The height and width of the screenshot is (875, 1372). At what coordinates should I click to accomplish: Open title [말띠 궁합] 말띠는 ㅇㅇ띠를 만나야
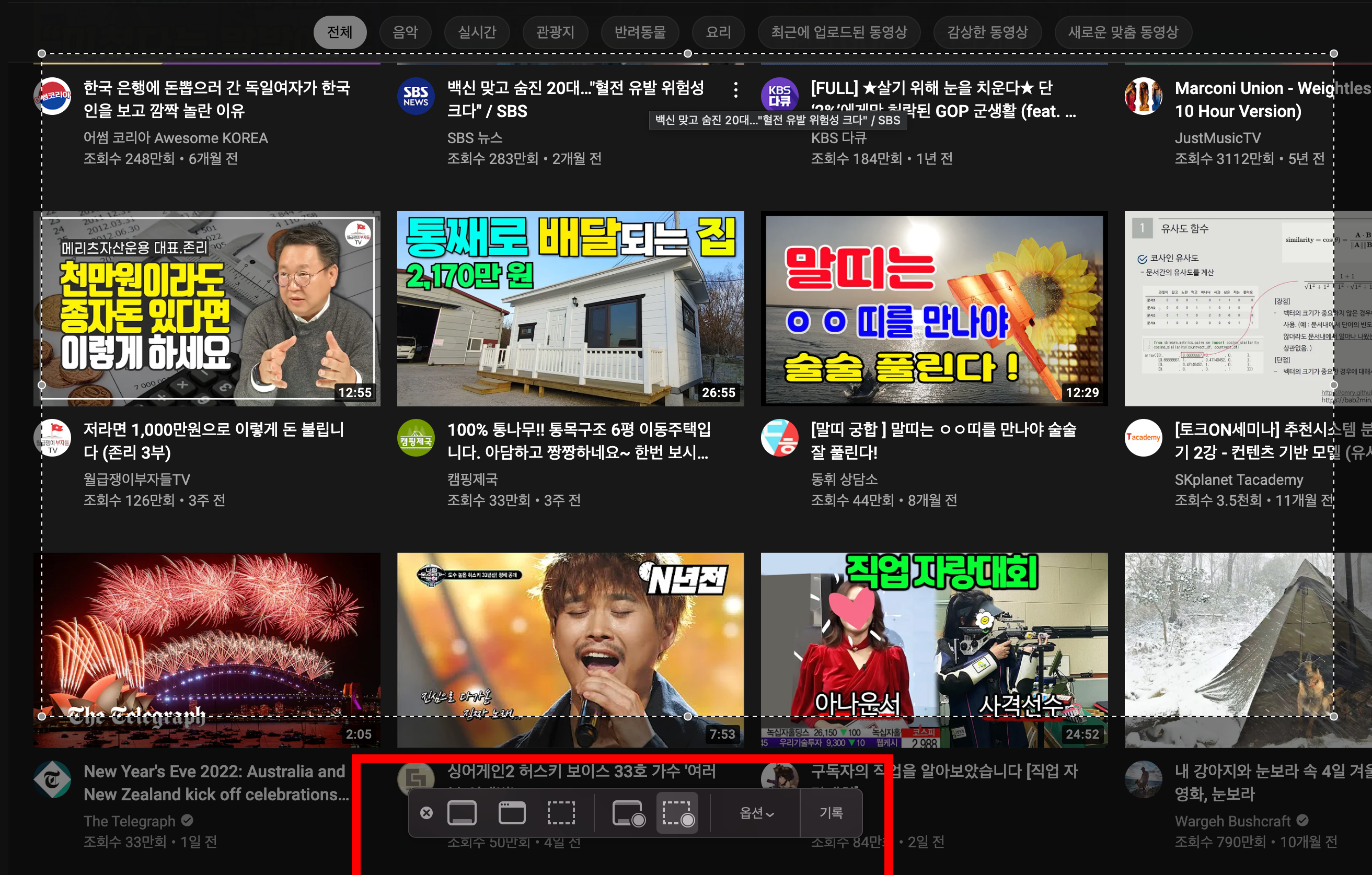tap(943, 440)
